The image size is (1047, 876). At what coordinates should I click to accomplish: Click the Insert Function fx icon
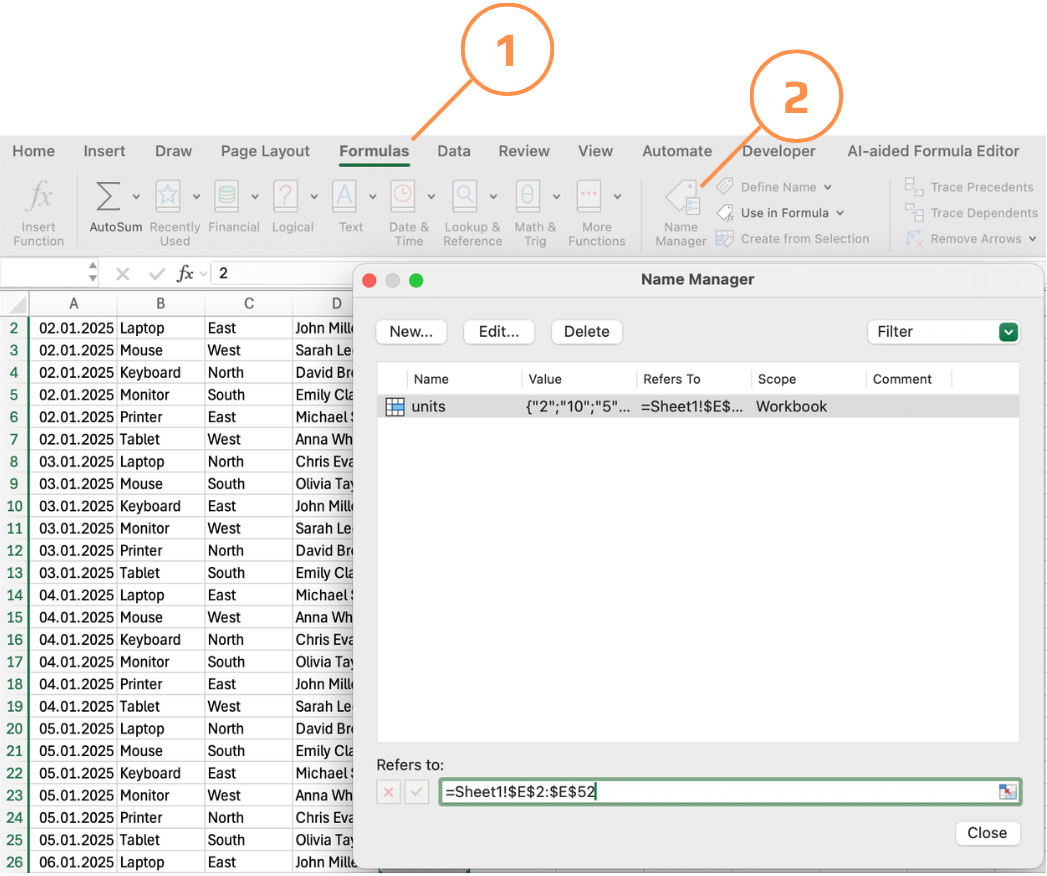coord(39,197)
